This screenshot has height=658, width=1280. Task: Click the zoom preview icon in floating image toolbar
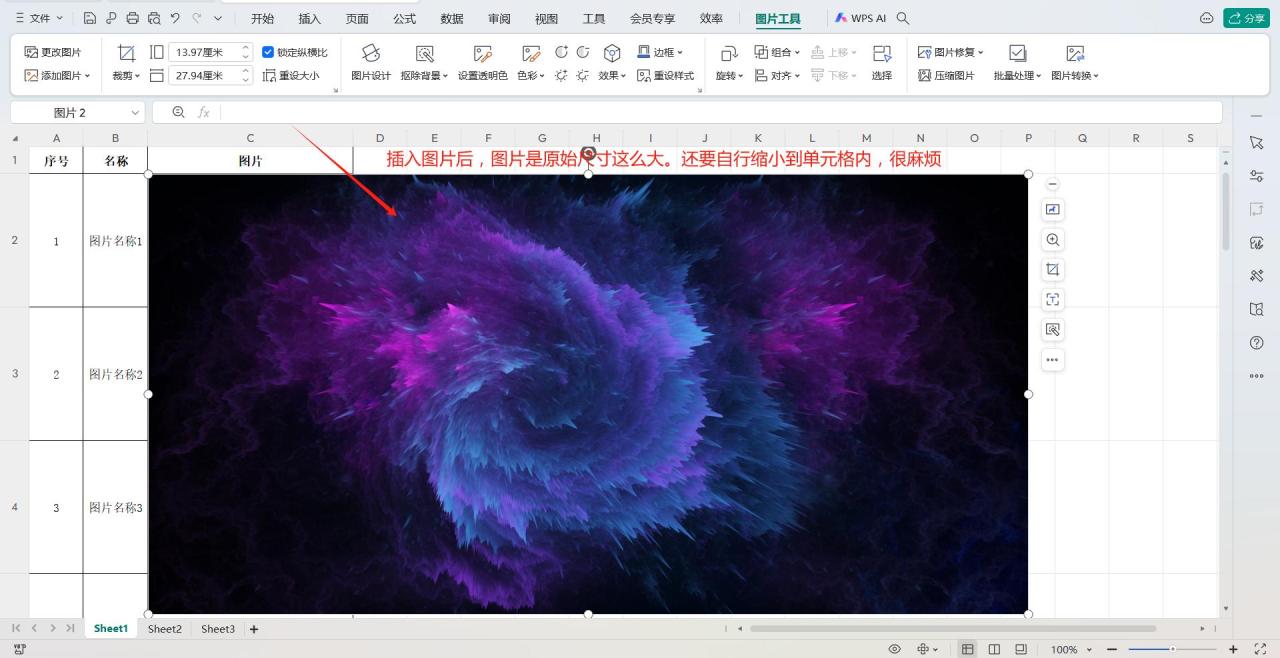[x=1052, y=240]
